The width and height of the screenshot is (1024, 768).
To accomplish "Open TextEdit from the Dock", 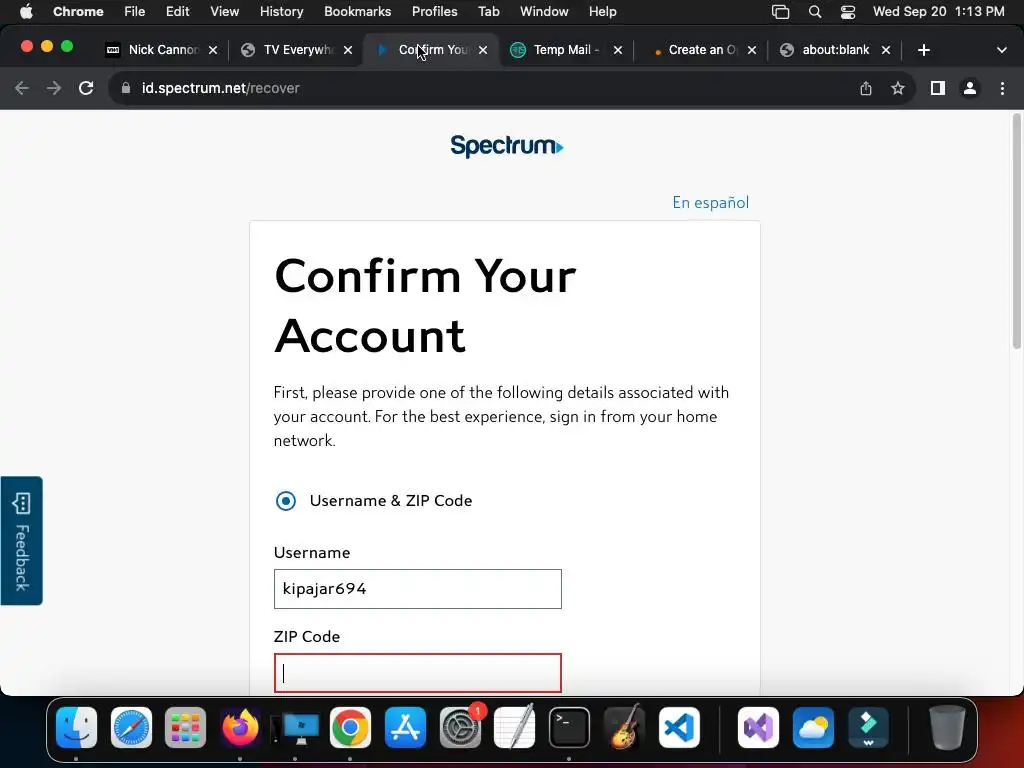I will [x=515, y=728].
